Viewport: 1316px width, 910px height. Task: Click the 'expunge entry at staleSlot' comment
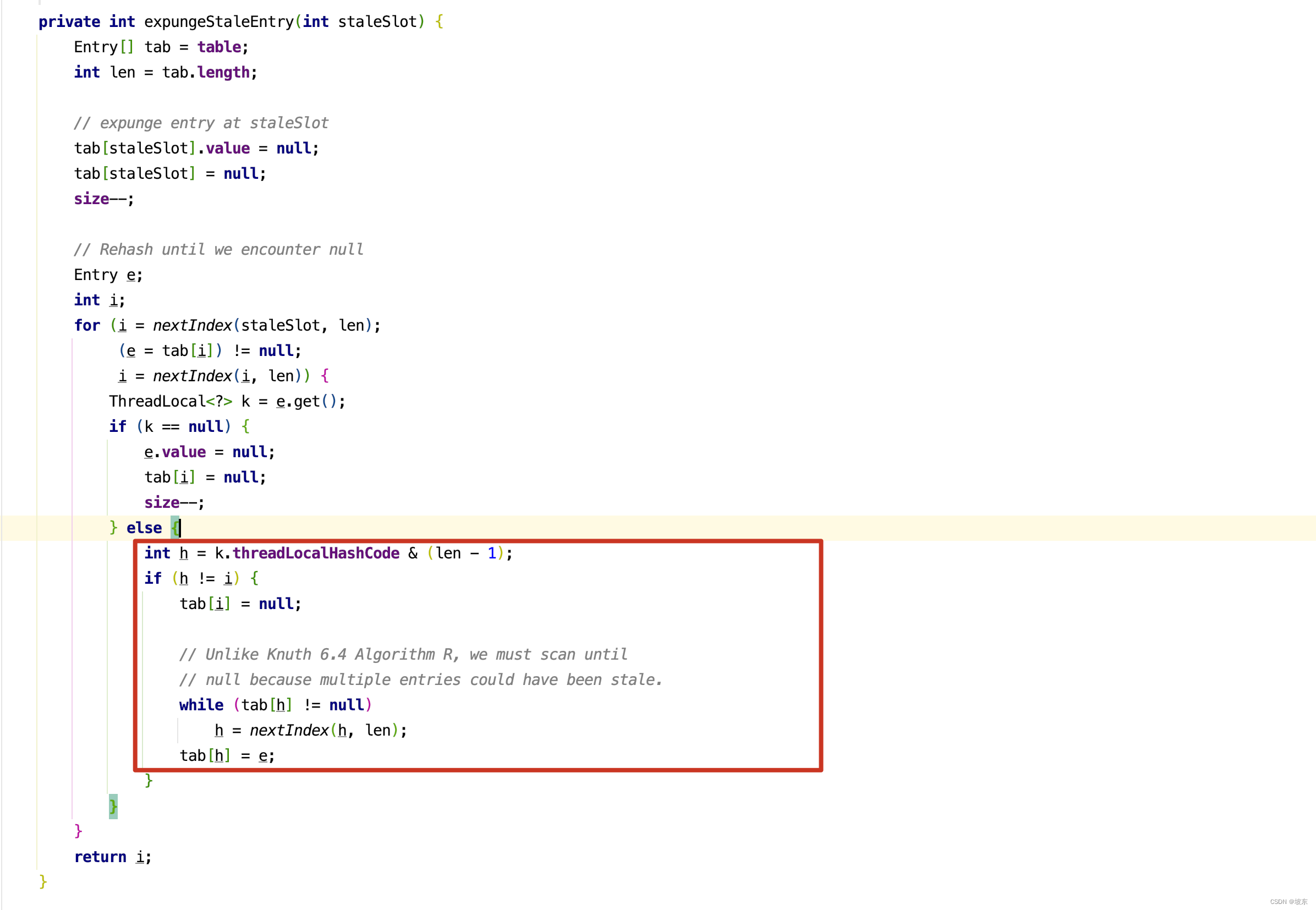coord(201,123)
